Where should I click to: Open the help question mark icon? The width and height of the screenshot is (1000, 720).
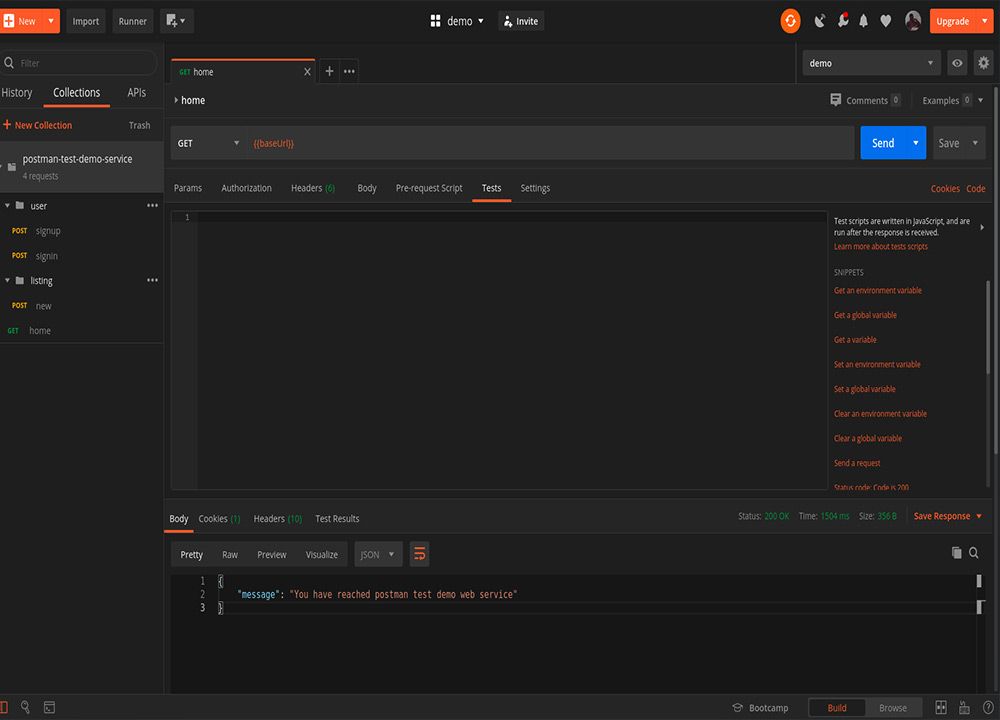point(988,707)
